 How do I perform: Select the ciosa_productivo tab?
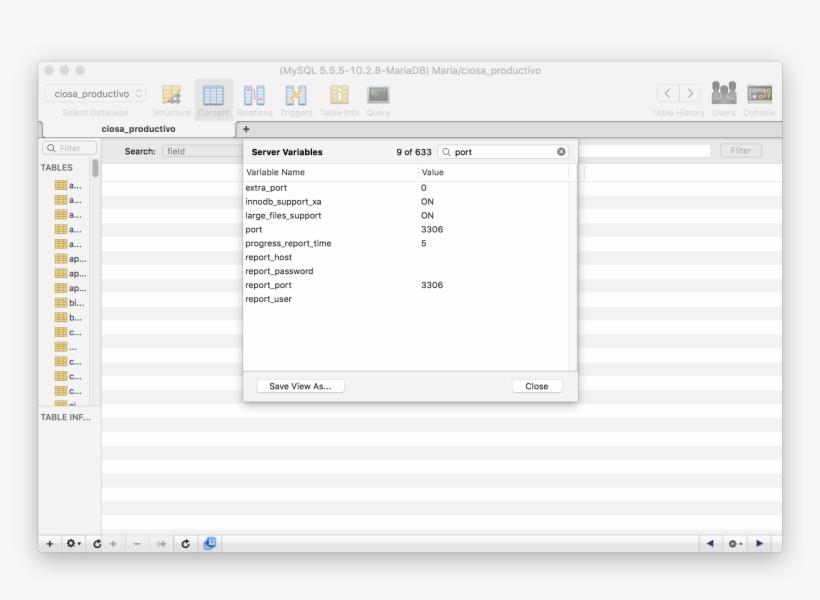coord(138,129)
